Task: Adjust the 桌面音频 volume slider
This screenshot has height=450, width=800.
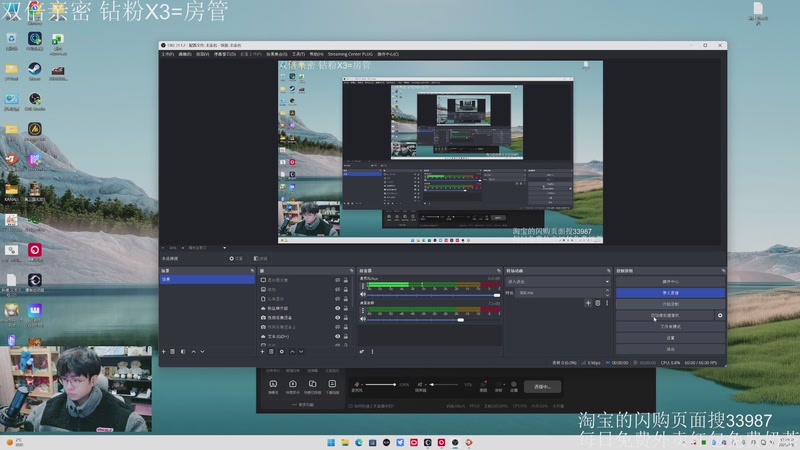Action: (433, 319)
